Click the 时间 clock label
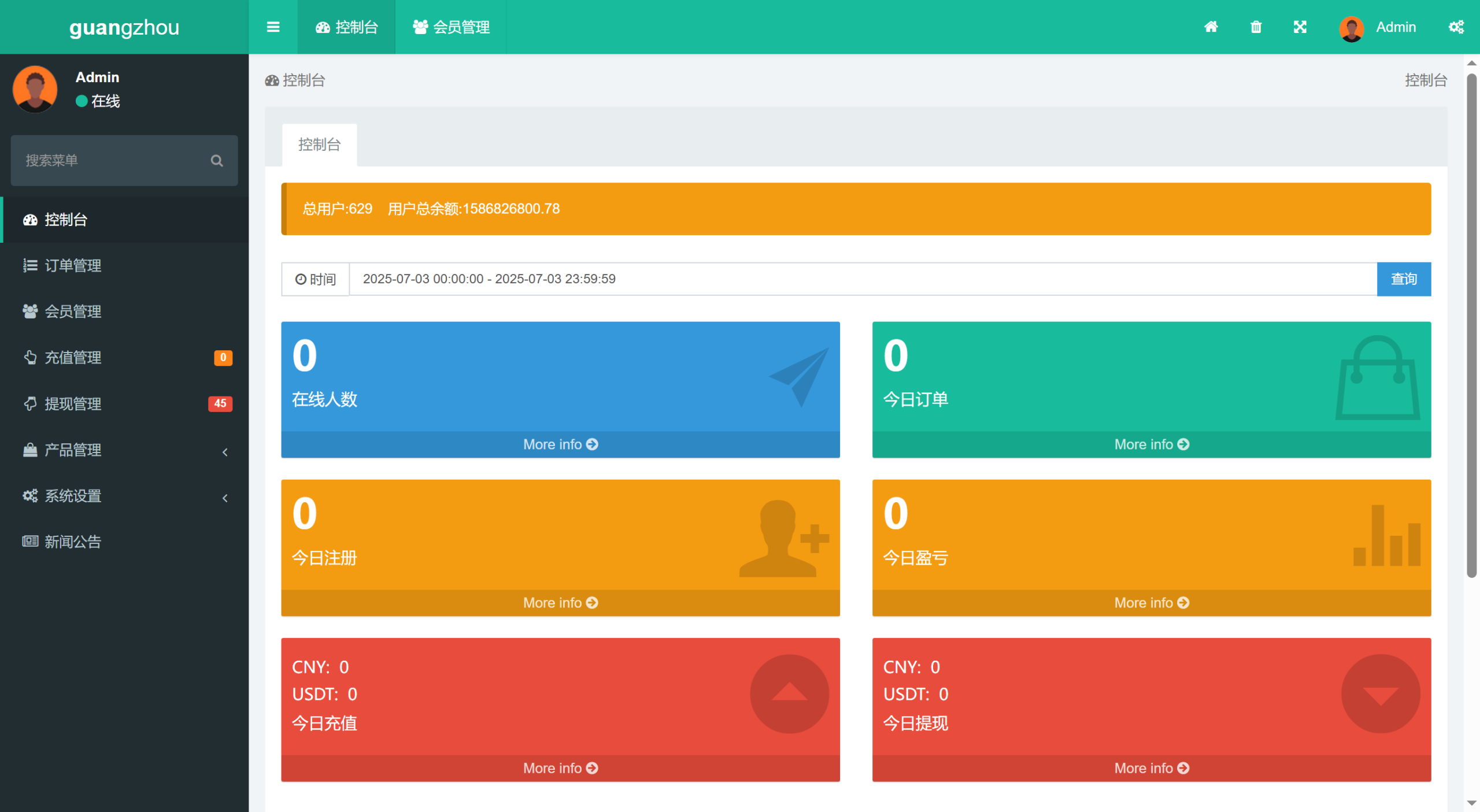 316,279
